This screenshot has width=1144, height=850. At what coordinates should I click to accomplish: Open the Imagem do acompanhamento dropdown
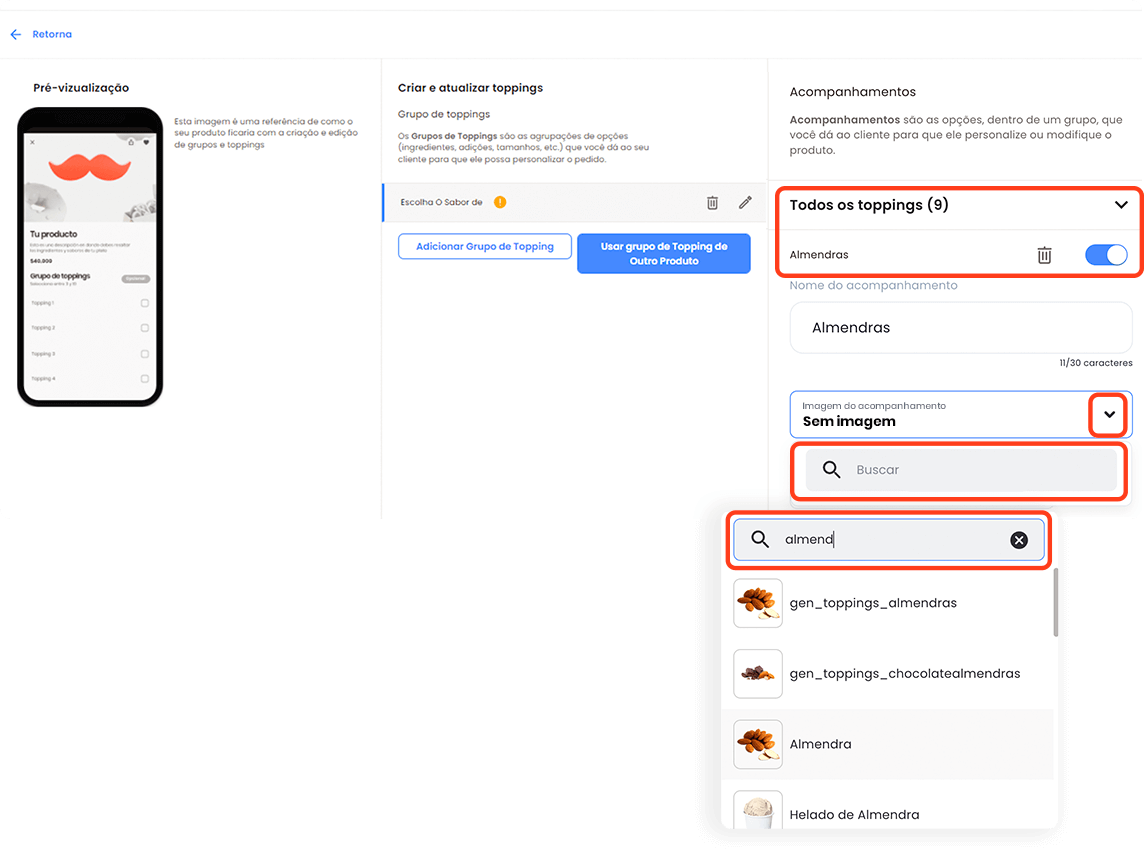(1108, 414)
